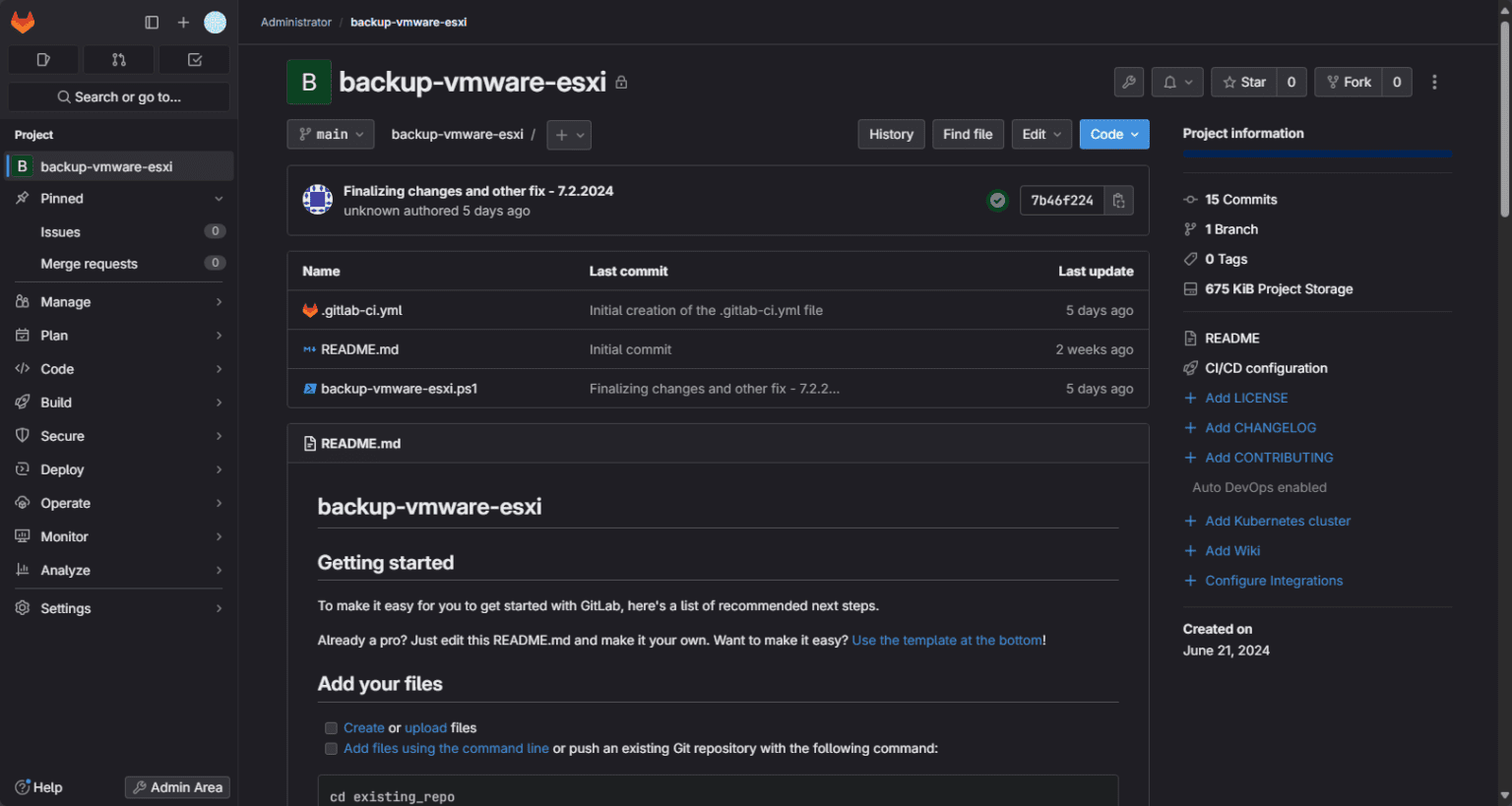
Task: Open the to-do list icon
Action: [194, 59]
